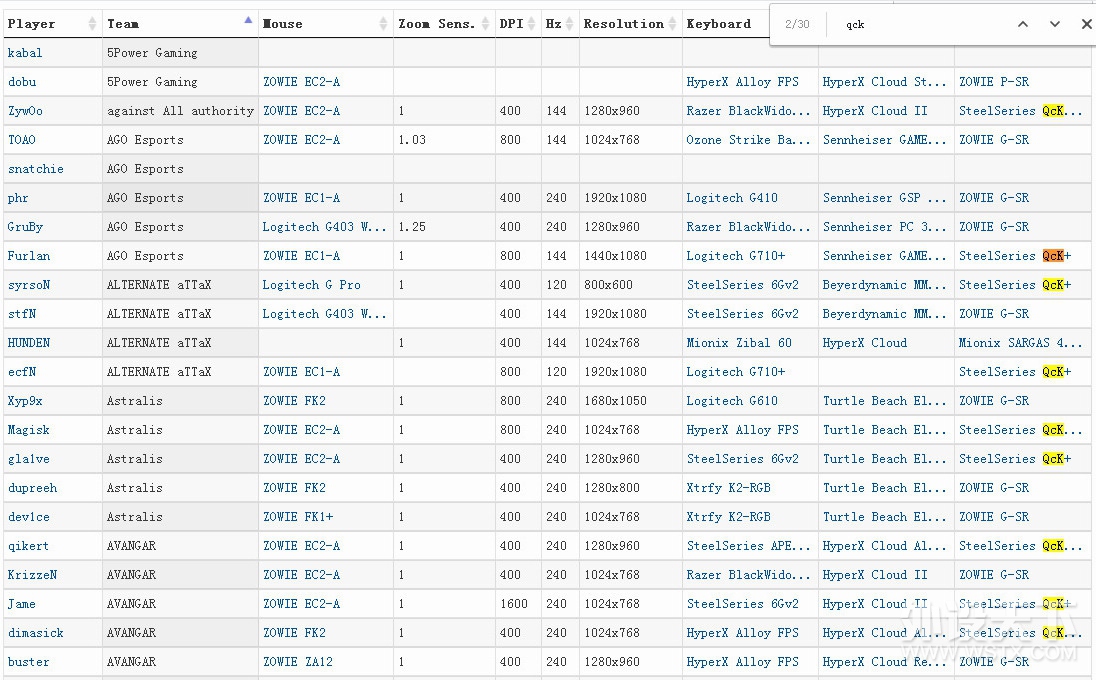
Task: Sort table by DPI column
Action: pos(518,24)
